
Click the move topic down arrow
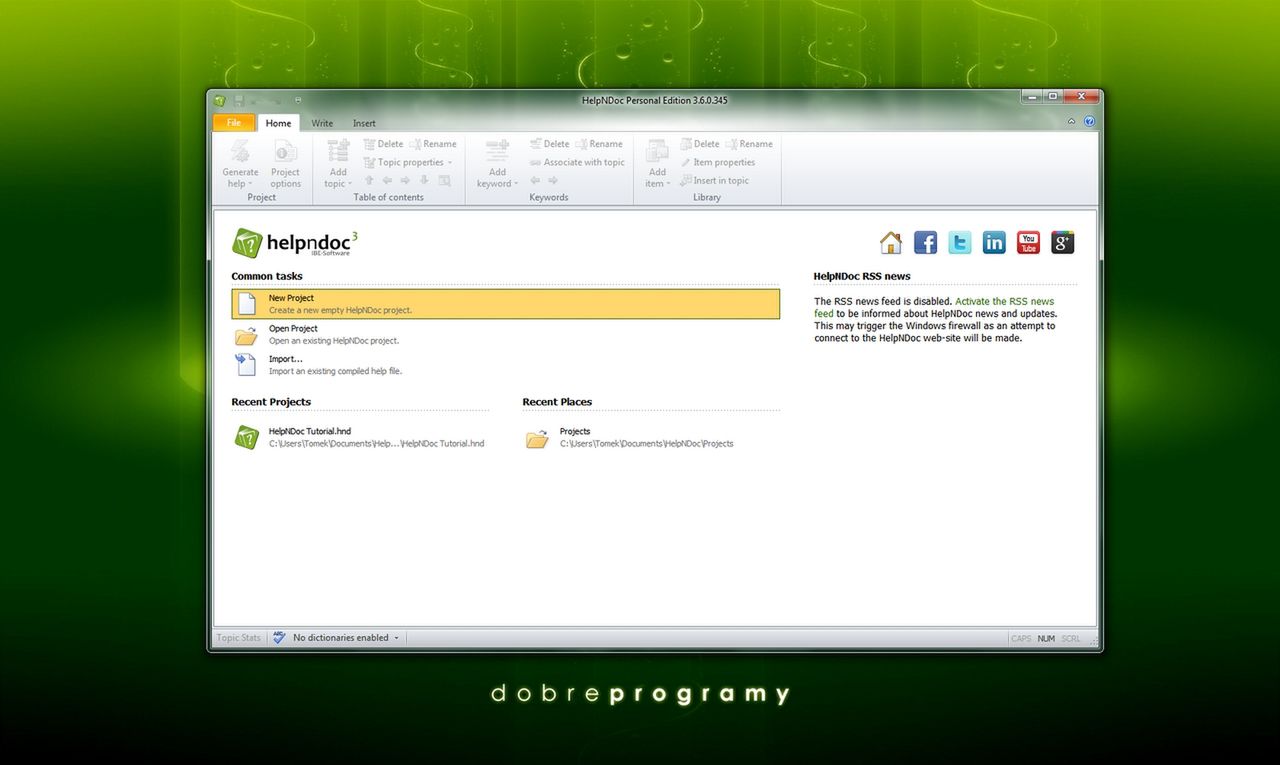pos(424,181)
